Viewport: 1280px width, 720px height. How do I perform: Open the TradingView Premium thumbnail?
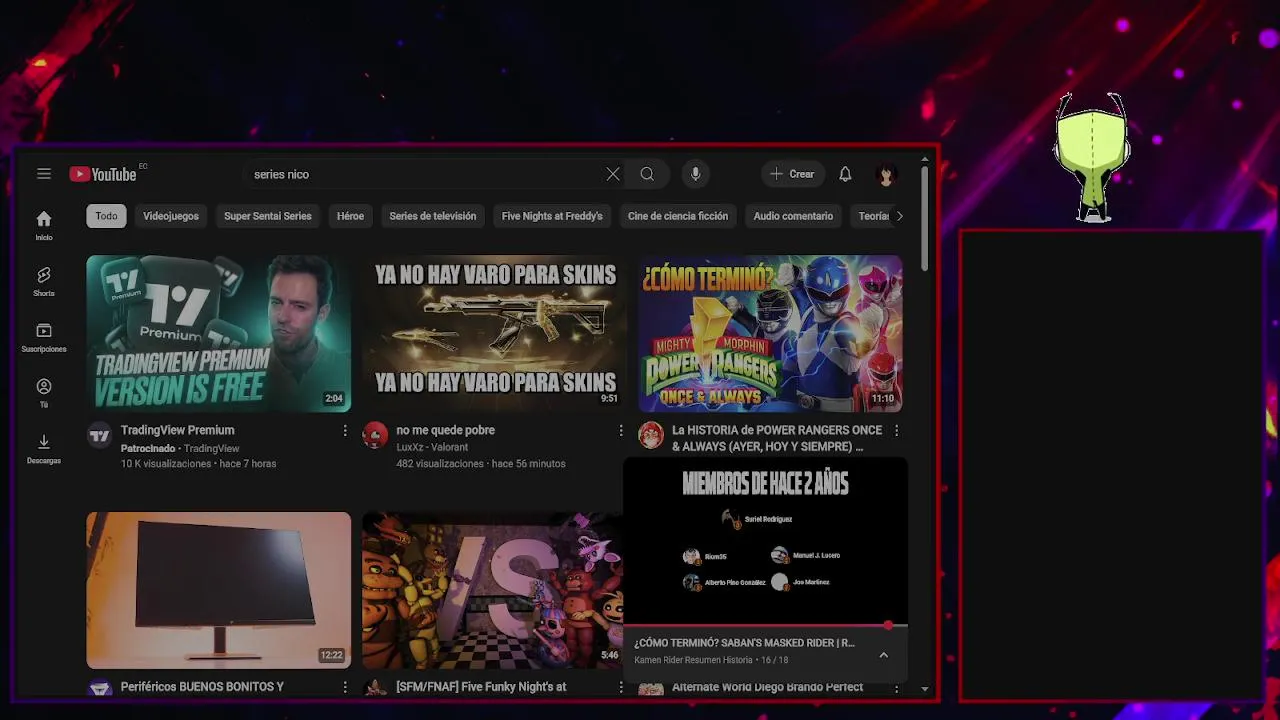[x=219, y=333]
